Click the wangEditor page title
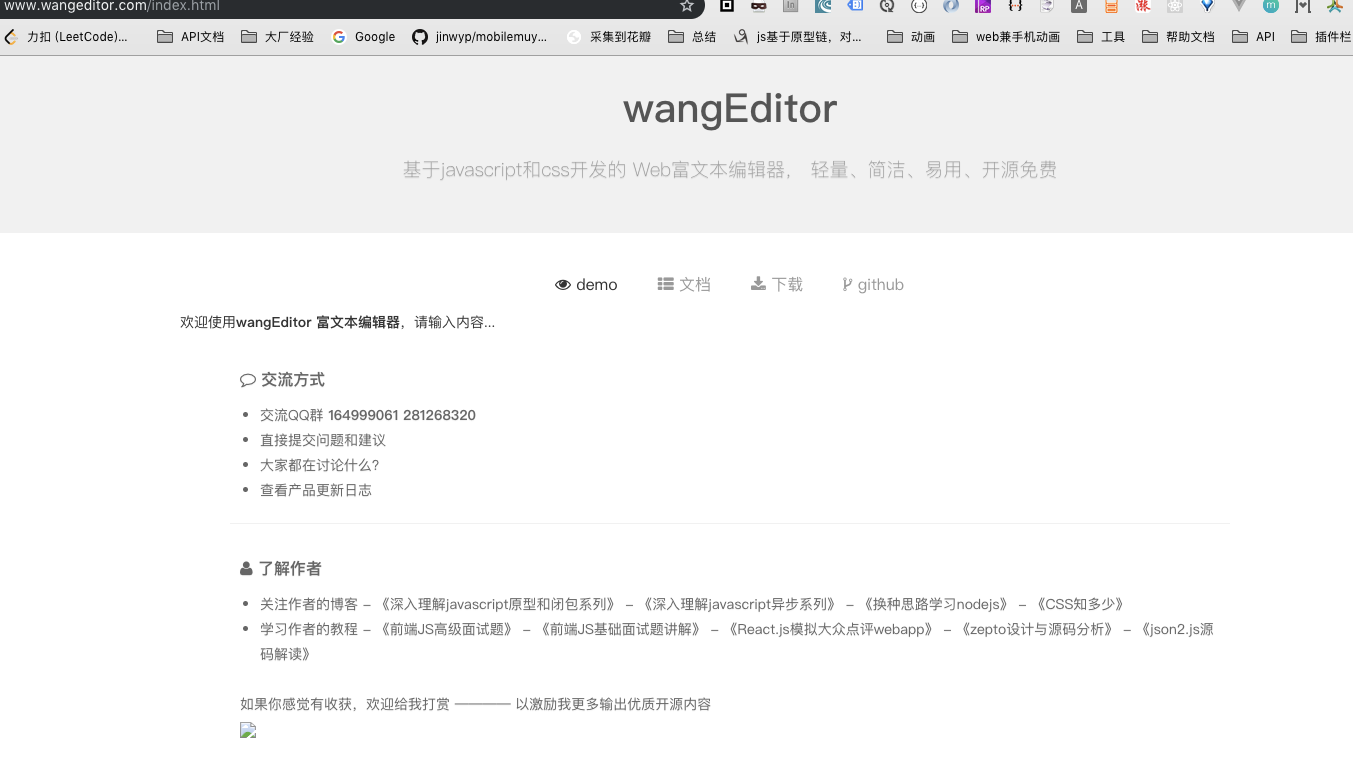Screen dimensions: 1353x773 [x=730, y=108]
